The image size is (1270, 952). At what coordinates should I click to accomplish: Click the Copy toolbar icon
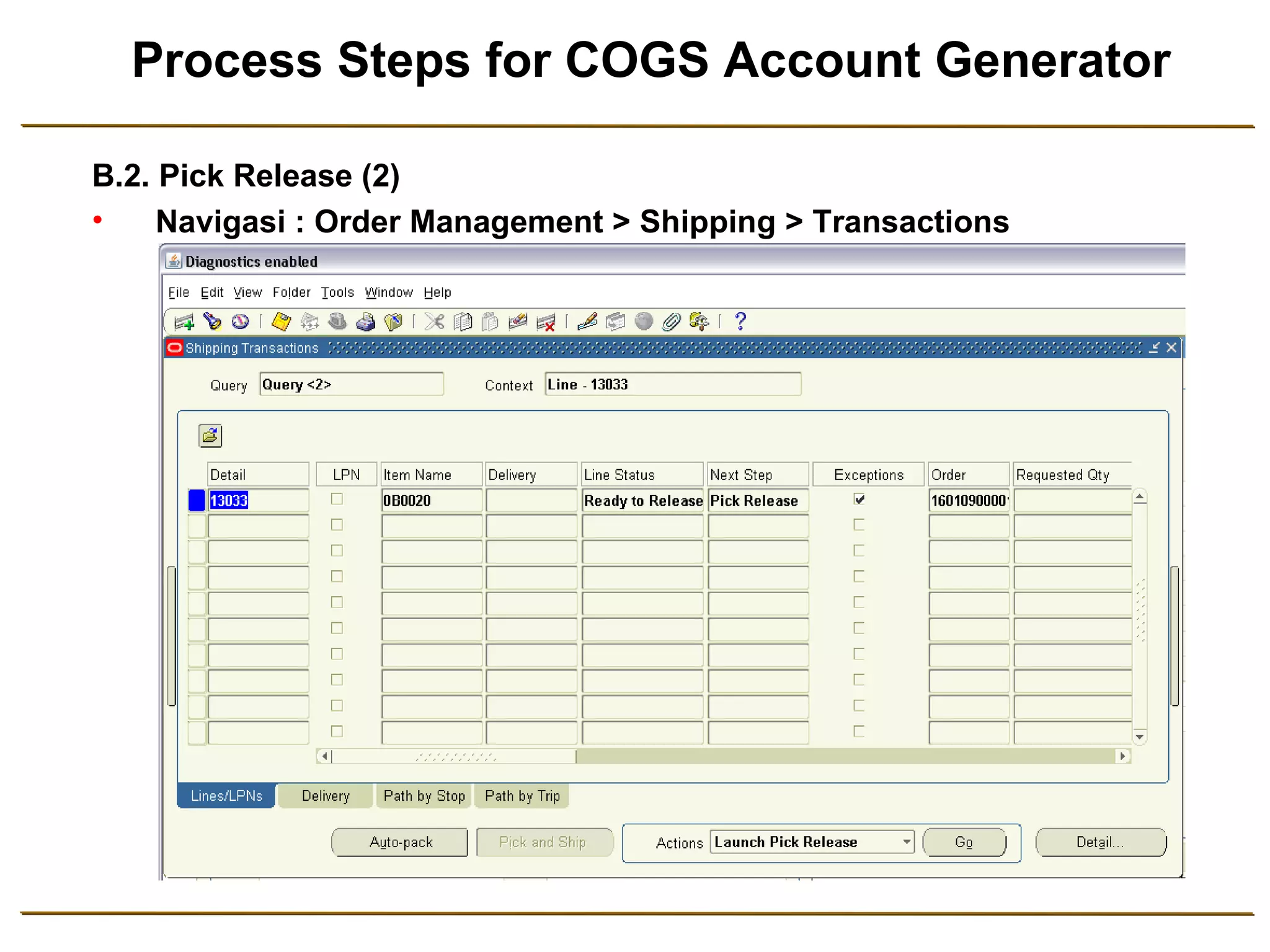tap(463, 322)
